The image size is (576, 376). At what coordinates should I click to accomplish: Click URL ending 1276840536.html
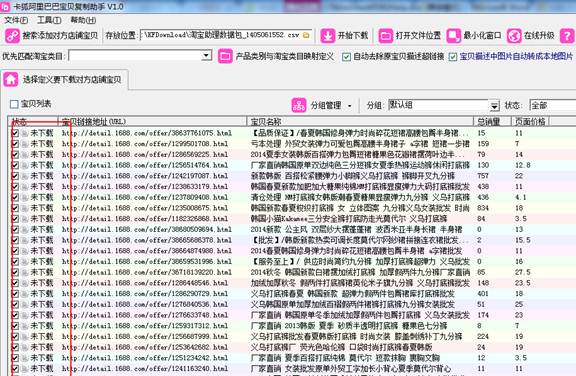tap(145, 304)
